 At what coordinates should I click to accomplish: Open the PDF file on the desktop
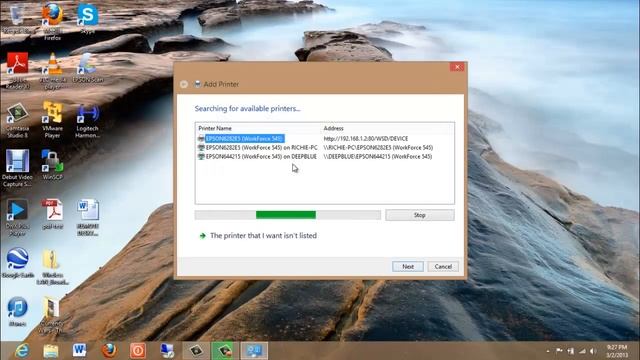pyautogui.click(x=53, y=214)
